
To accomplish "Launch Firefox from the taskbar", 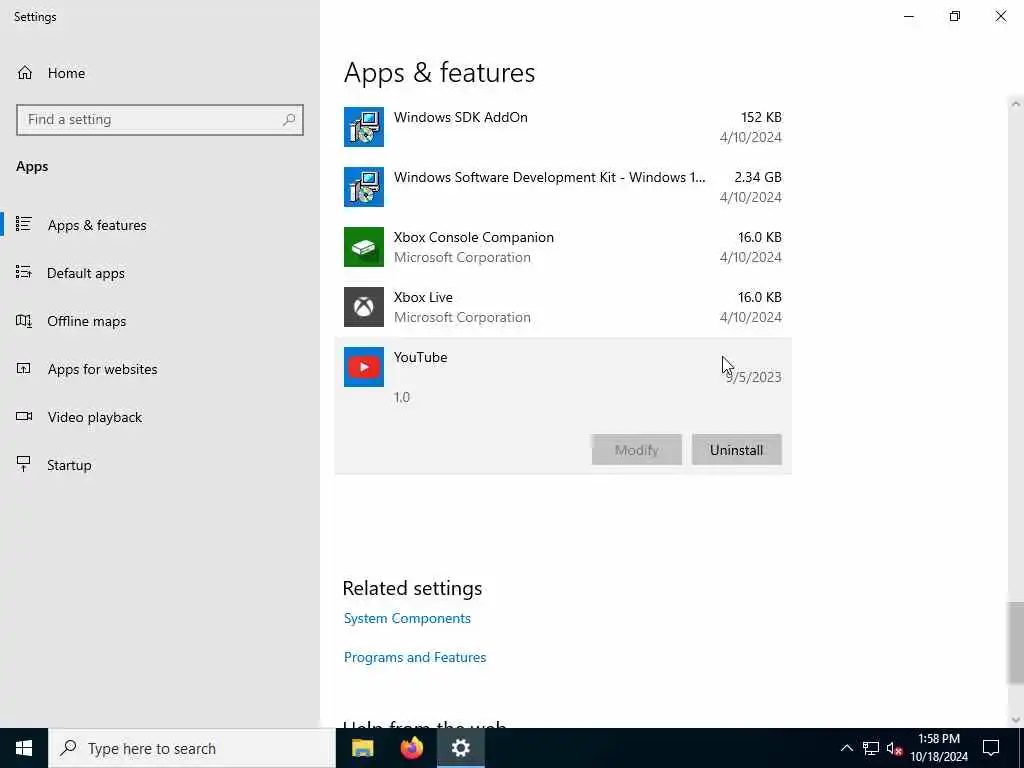I will 411,748.
